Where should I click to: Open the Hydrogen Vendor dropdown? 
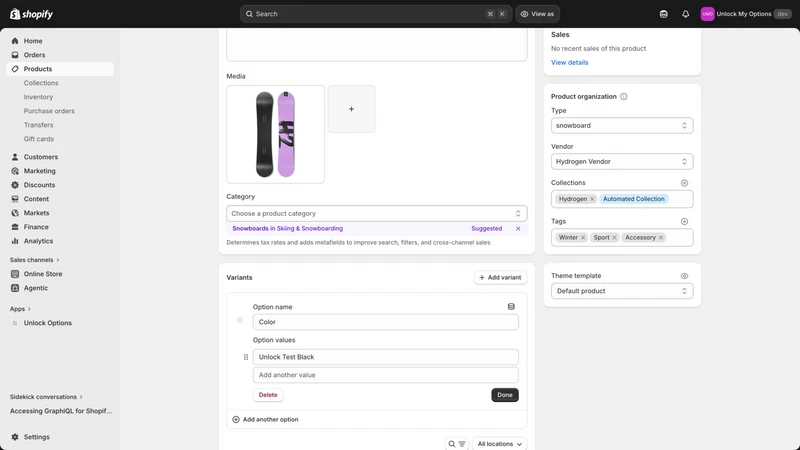coord(622,162)
